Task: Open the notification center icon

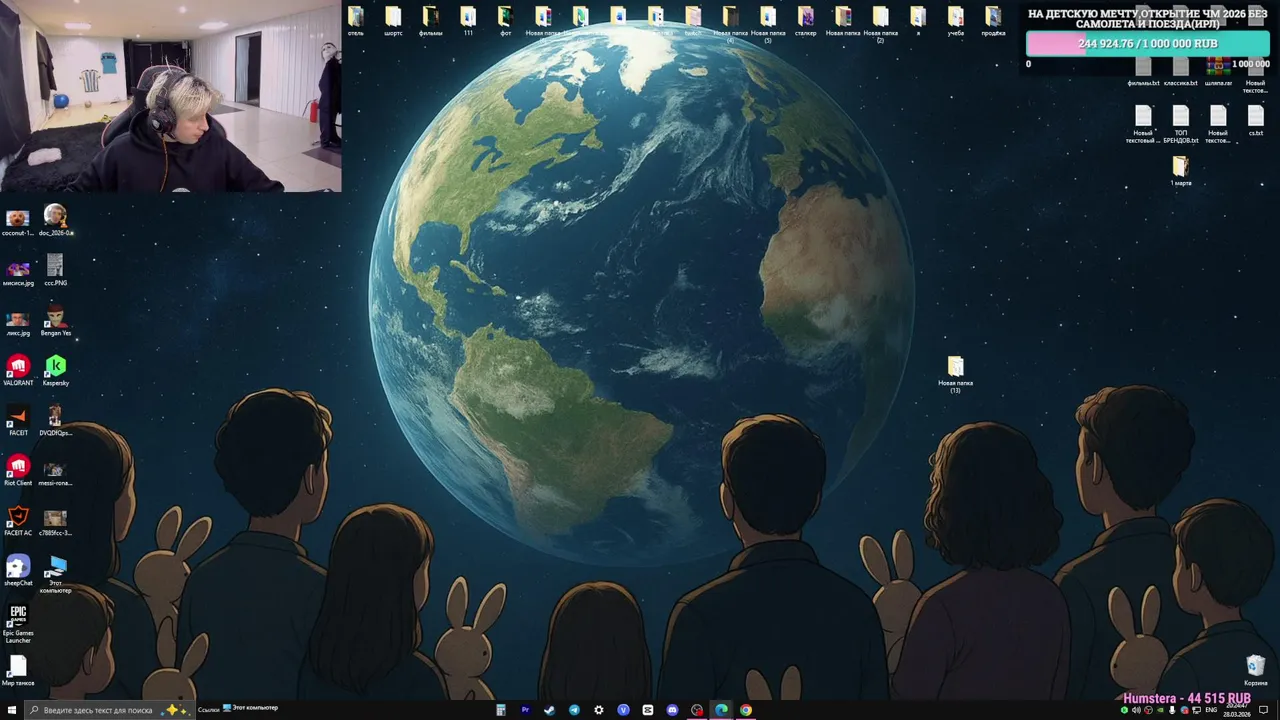Action: tap(1263, 710)
